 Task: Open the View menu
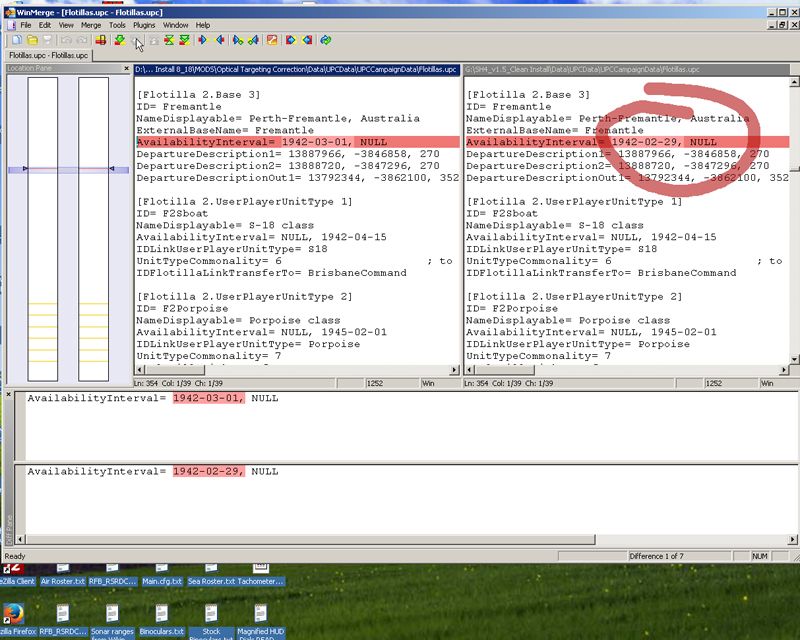66,25
